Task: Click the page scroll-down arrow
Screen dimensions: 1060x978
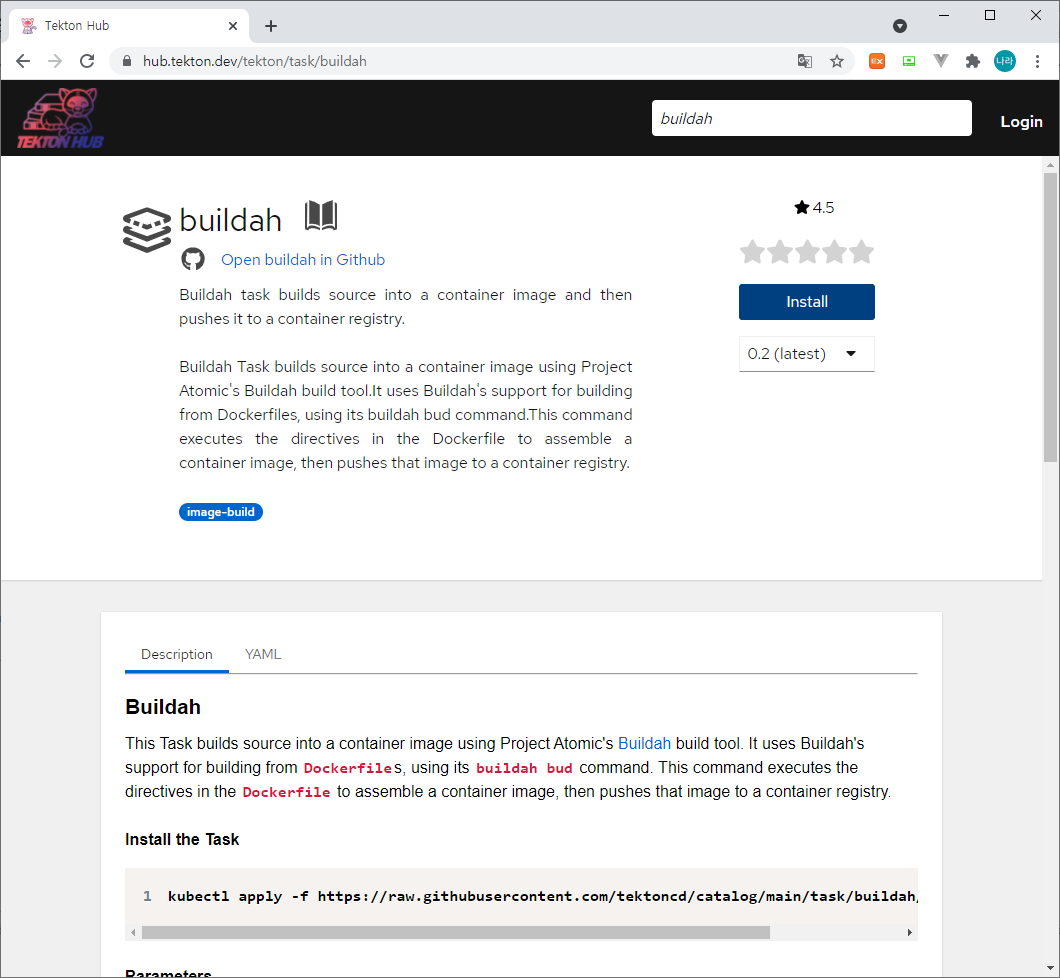Action: point(1050,969)
